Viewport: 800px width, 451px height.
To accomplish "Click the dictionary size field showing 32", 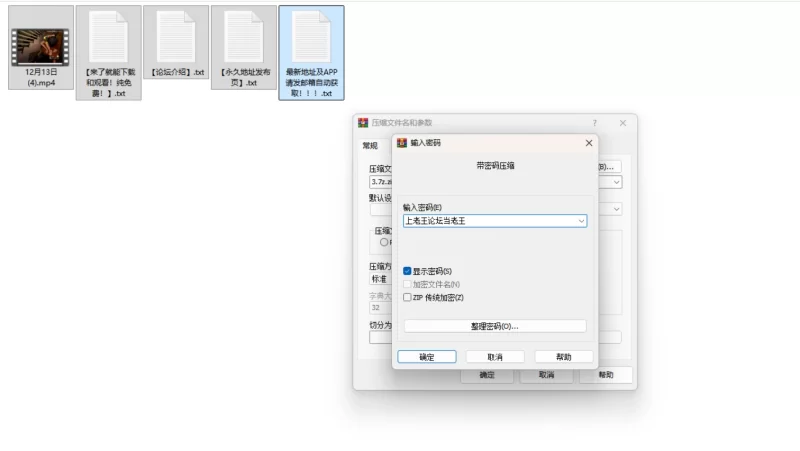I will click(x=381, y=308).
